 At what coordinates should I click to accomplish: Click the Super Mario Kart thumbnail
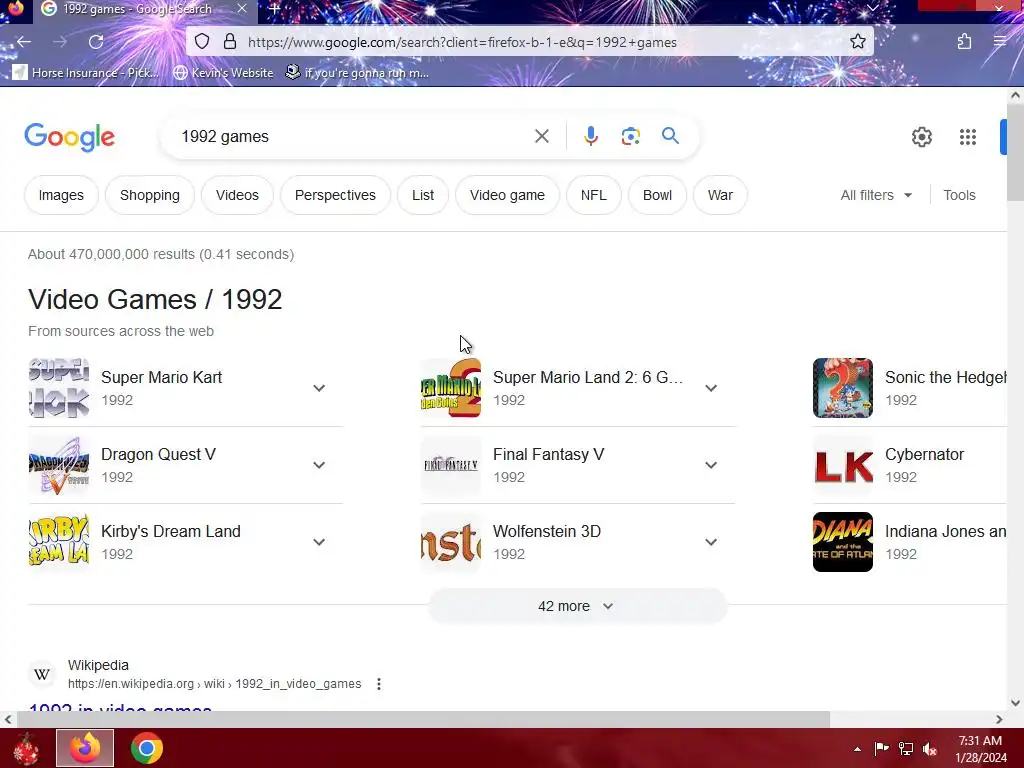tap(59, 388)
